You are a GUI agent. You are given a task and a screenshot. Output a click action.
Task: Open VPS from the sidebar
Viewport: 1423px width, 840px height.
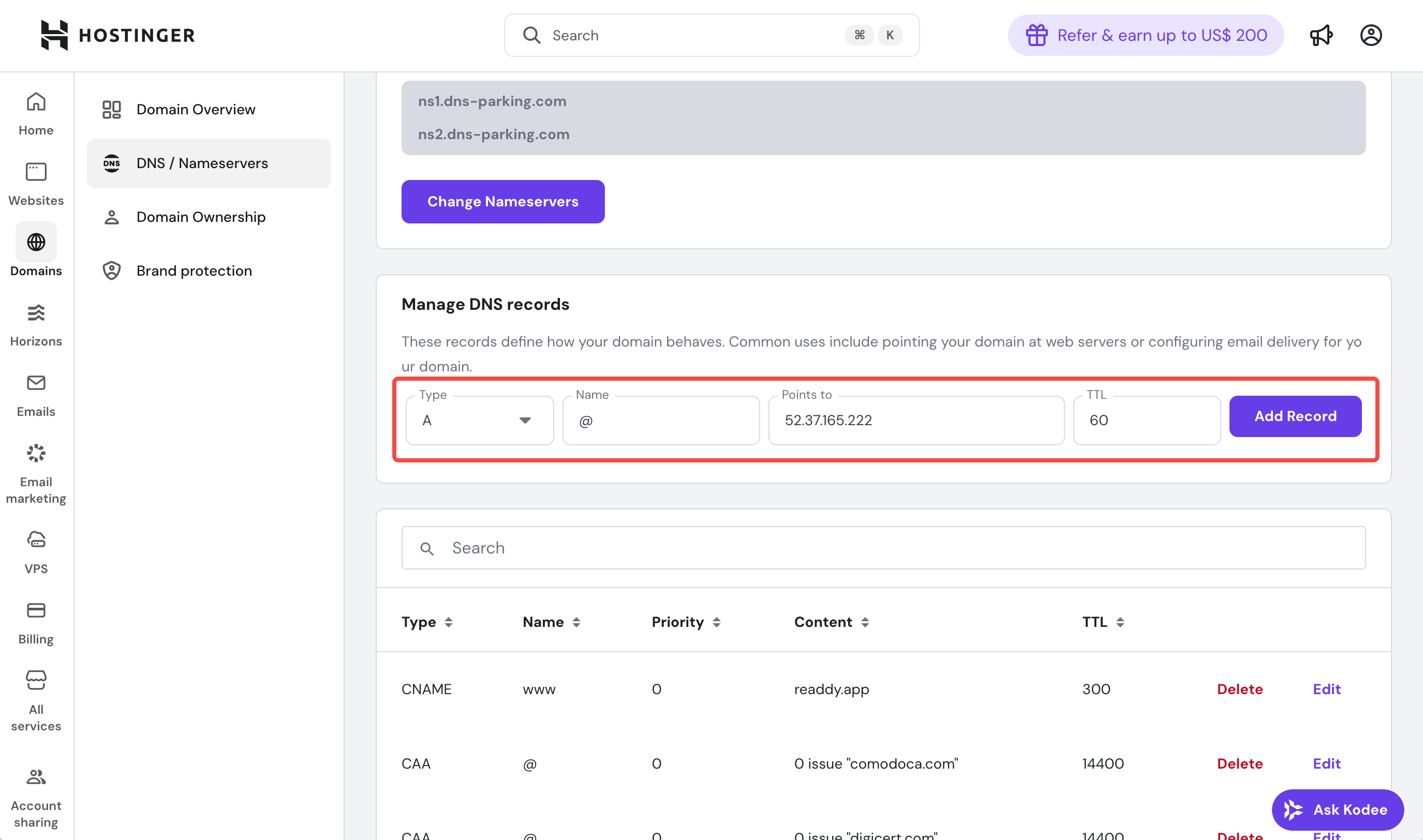pyautogui.click(x=36, y=552)
